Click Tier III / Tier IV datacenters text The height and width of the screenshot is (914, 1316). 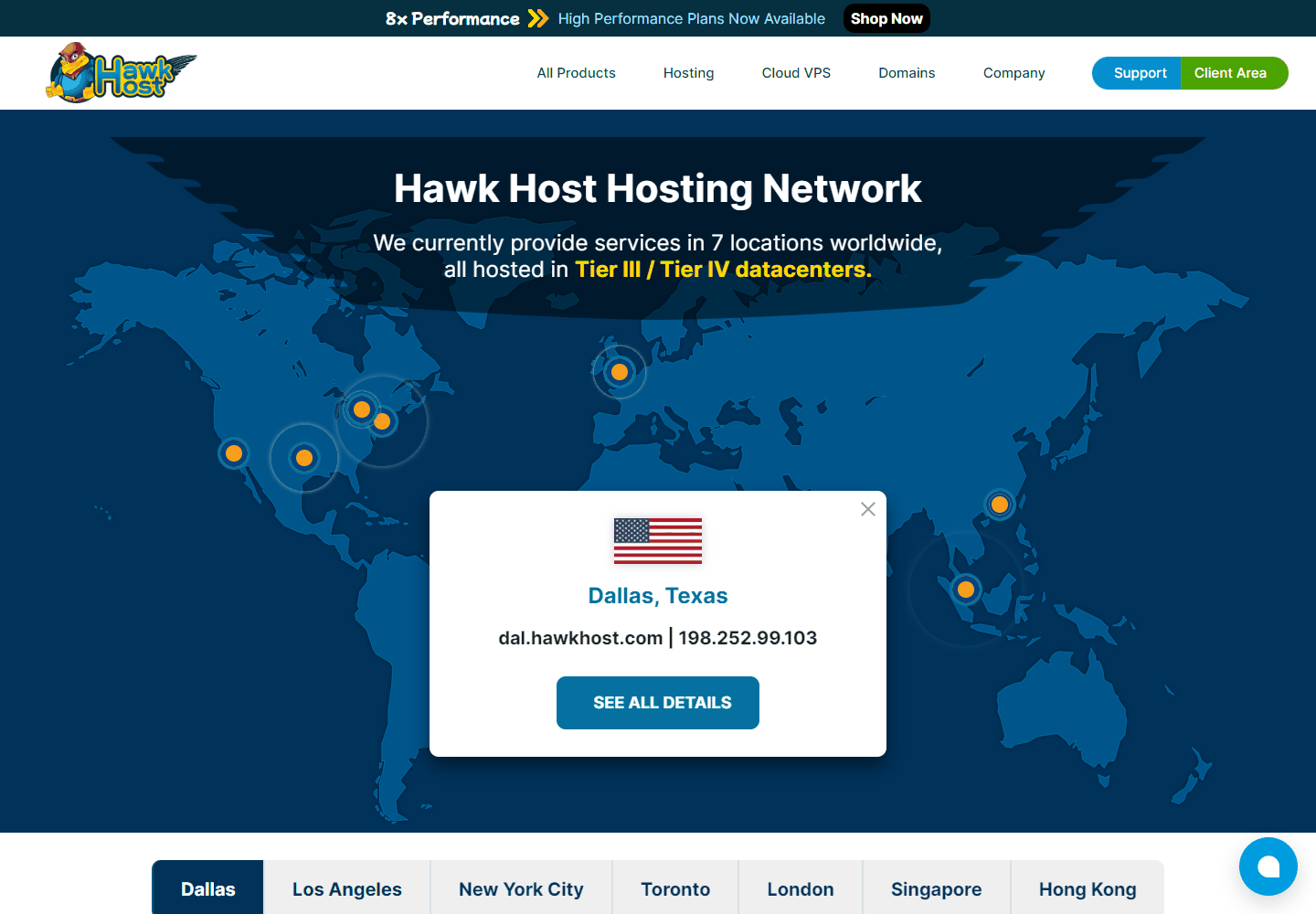pyautogui.click(x=723, y=270)
